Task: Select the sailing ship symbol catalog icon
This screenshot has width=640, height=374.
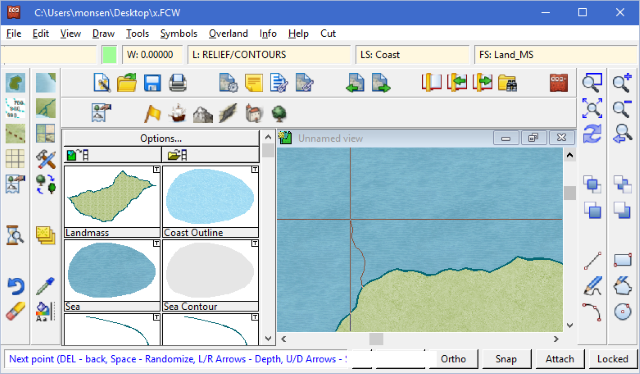Action: pos(177,113)
